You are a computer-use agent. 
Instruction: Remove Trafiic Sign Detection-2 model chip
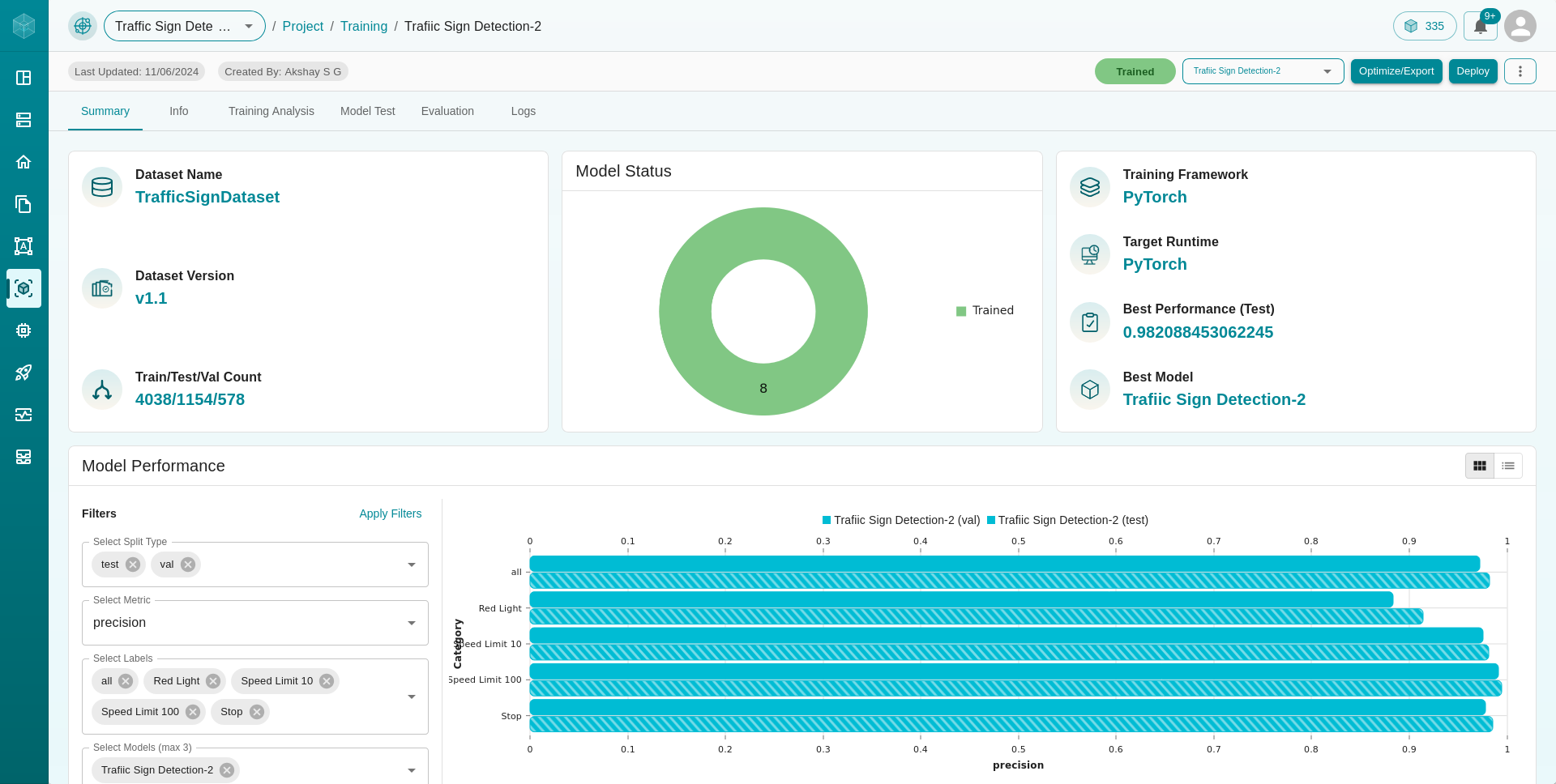[x=227, y=770]
